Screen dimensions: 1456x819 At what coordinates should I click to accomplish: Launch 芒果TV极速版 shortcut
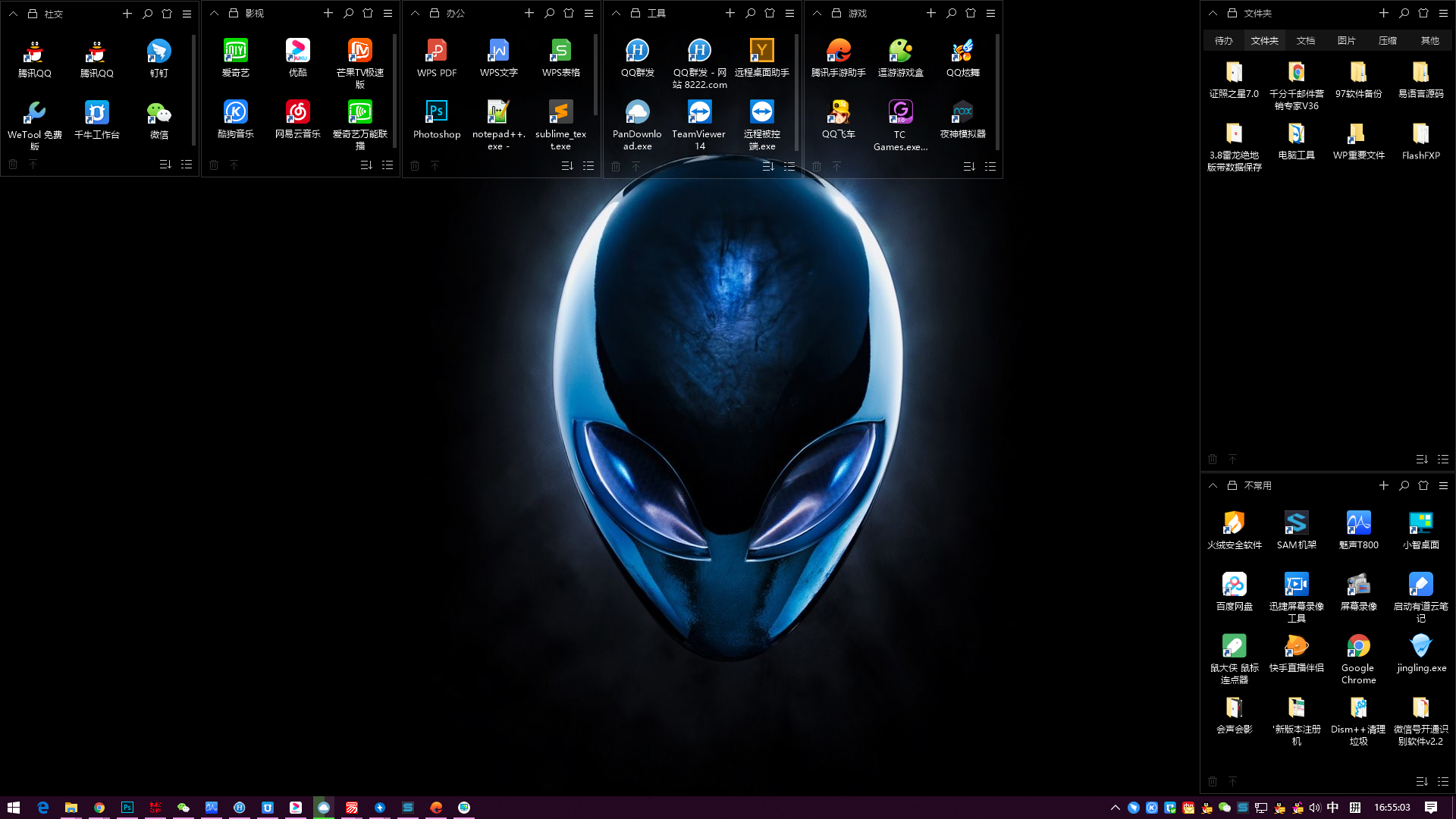(359, 63)
